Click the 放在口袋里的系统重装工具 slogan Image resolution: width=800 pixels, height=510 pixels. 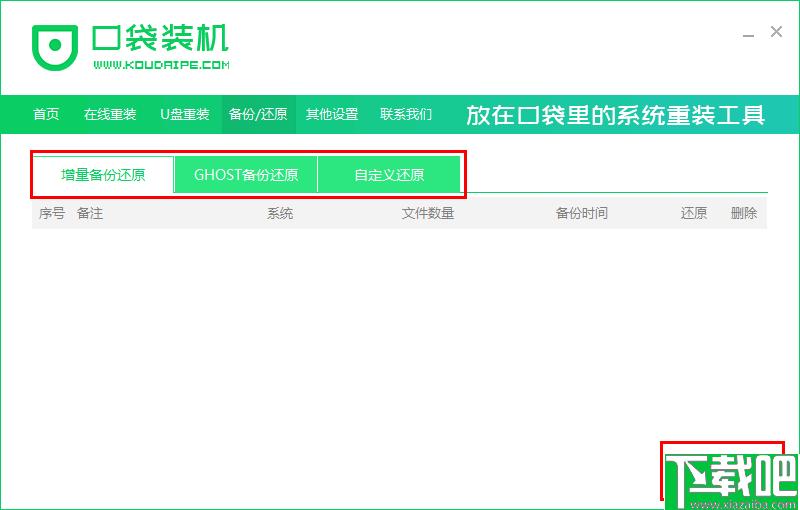coord(616,115)
